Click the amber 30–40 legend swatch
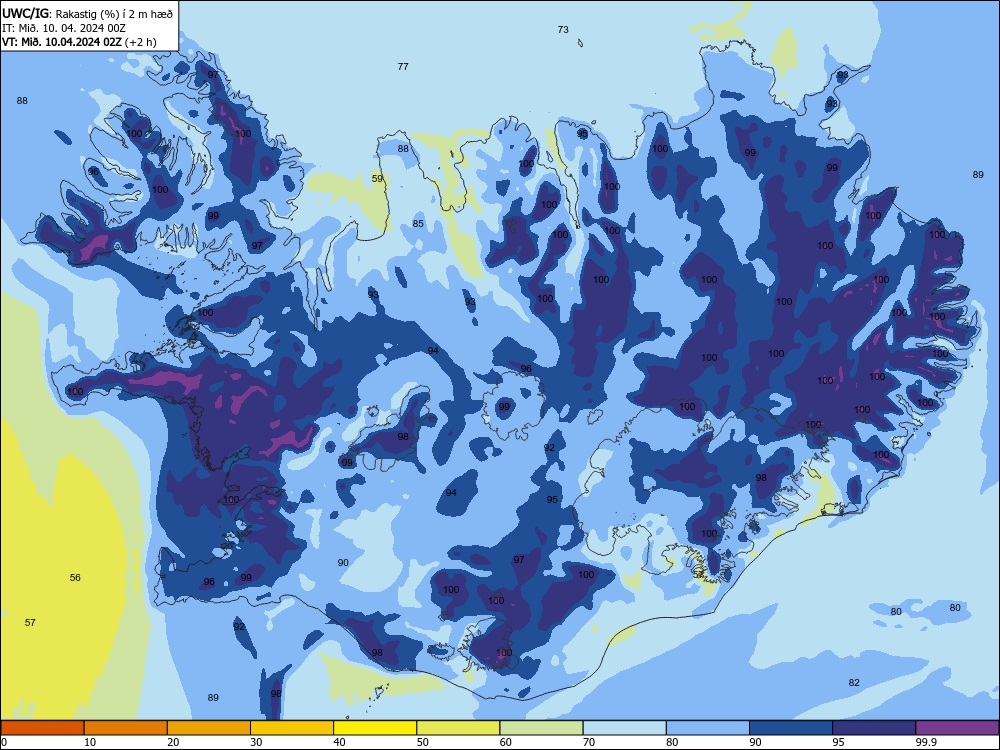The height and width of the screenshot is (750, 1000). point(292,728)
